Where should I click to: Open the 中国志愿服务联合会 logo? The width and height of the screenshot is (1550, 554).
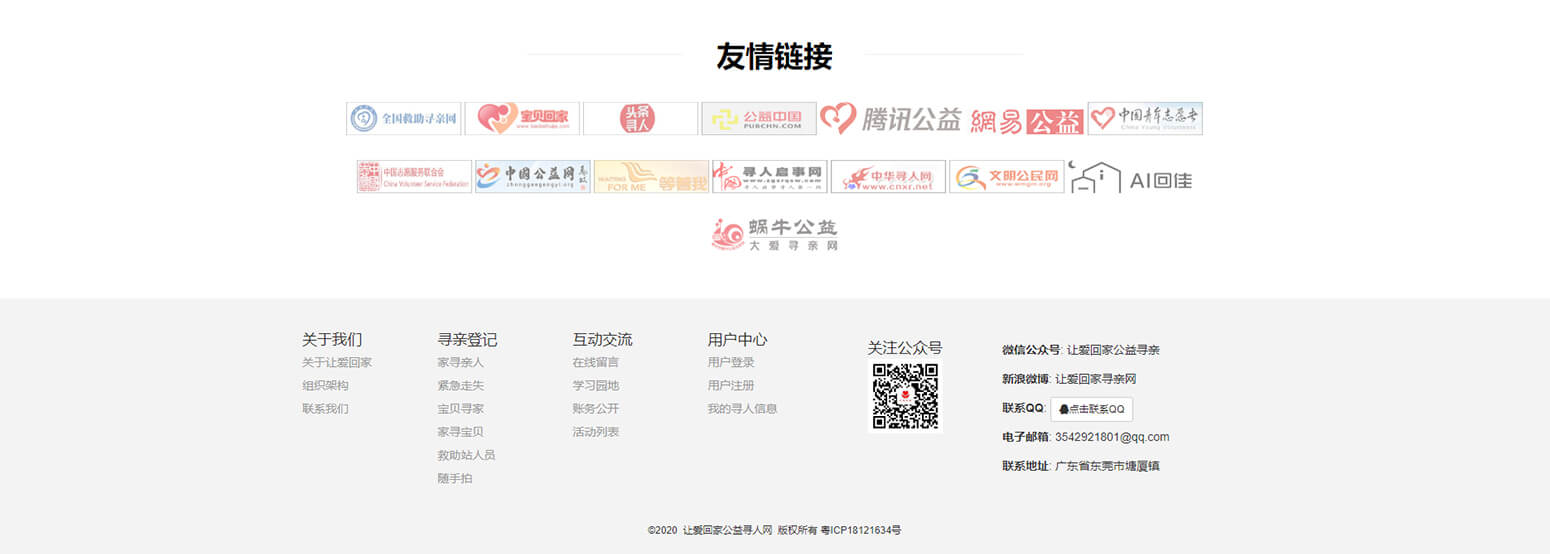[414, 177]
